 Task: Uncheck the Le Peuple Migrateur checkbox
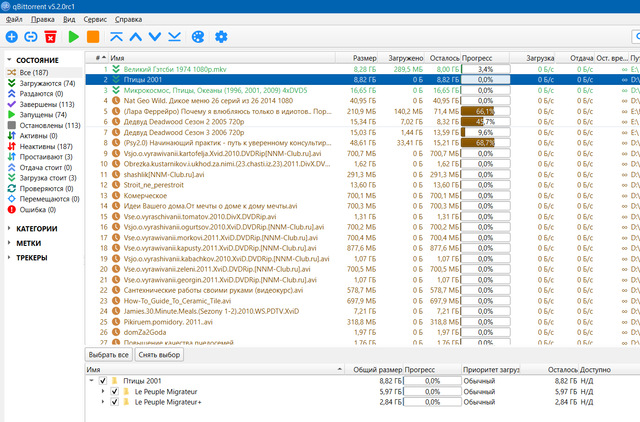click(x=114, y=391)
